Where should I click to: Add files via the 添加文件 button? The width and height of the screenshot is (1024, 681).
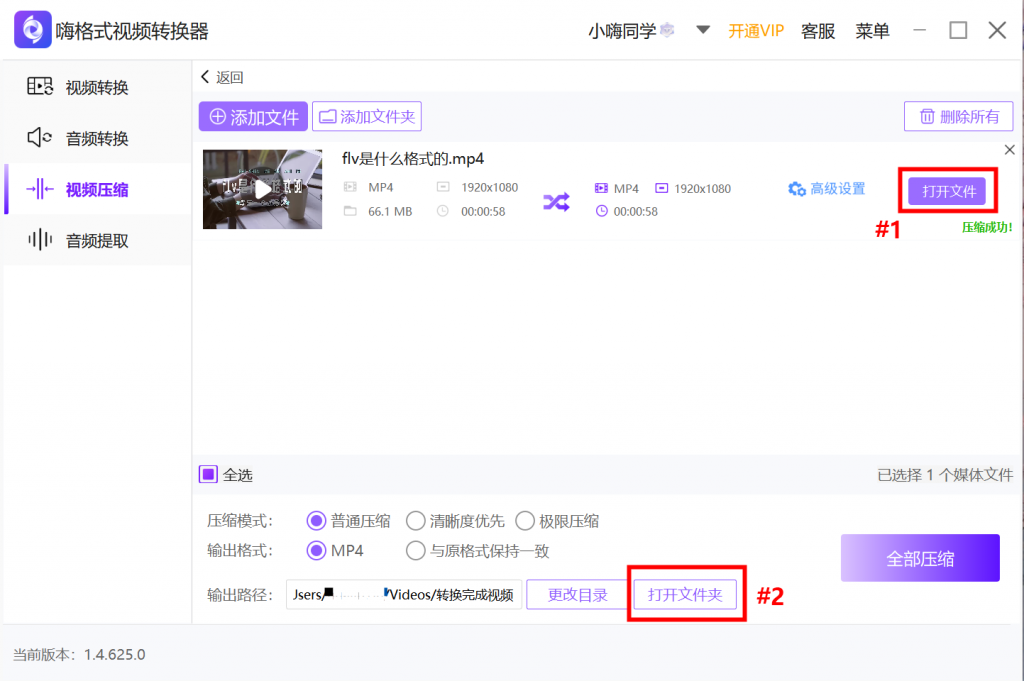[x=253, y=116]
